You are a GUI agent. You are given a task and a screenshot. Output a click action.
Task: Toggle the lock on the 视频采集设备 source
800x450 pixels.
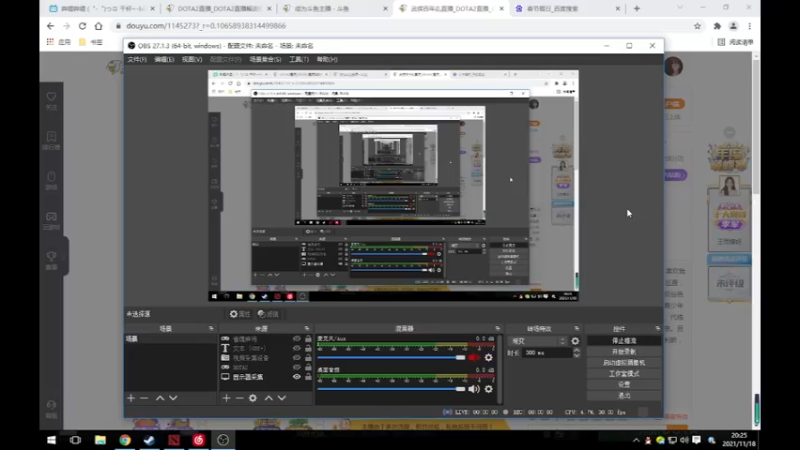tap(308, 358)
